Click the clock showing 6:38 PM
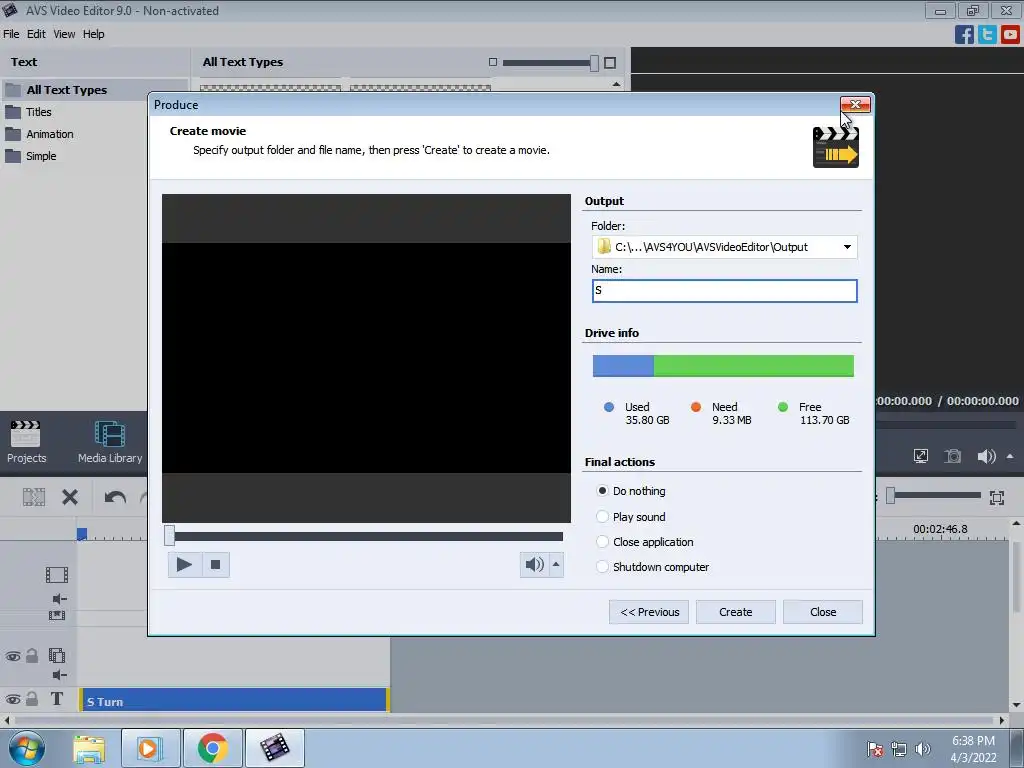Image resolution: width=1024 pixels, height=768 pixels. (x=973, y=741)
